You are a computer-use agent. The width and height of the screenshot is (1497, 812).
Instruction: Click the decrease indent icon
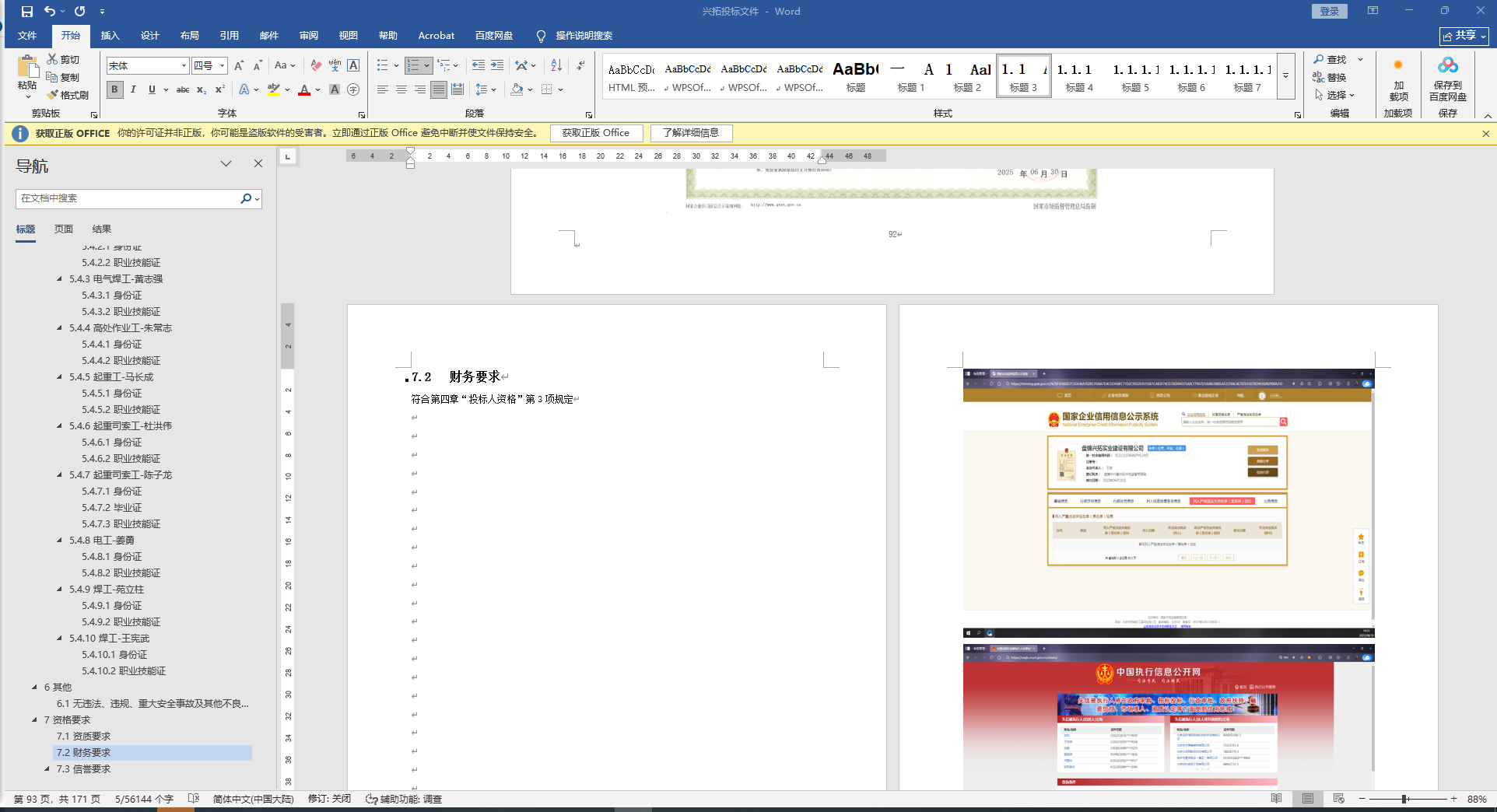coord(478,65)
